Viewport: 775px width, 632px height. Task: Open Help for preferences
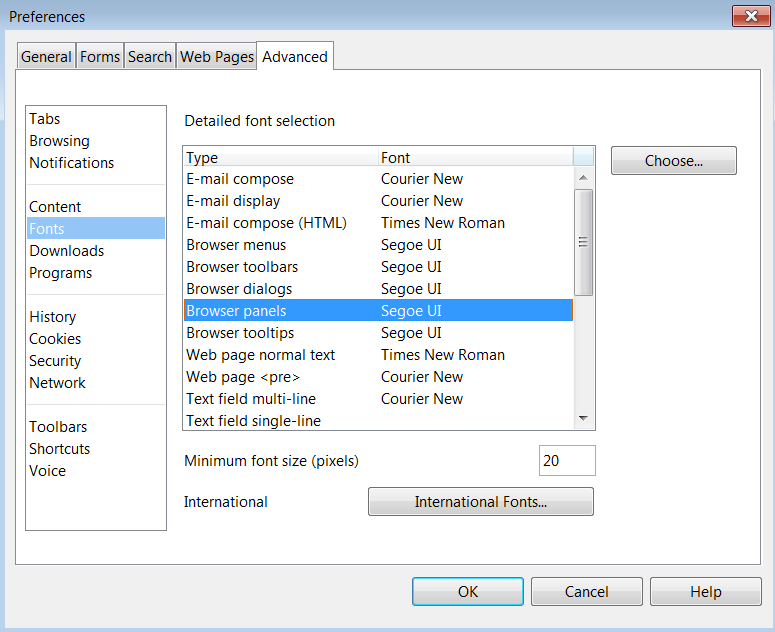pos(705,592)
